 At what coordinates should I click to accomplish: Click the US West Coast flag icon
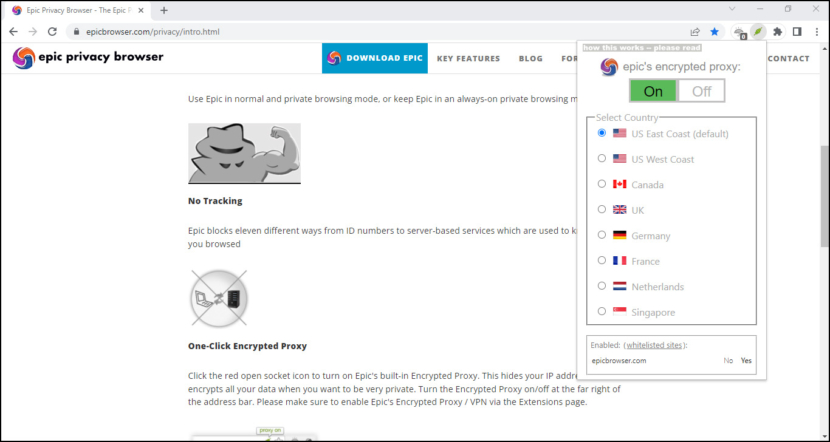coord(619,159)
